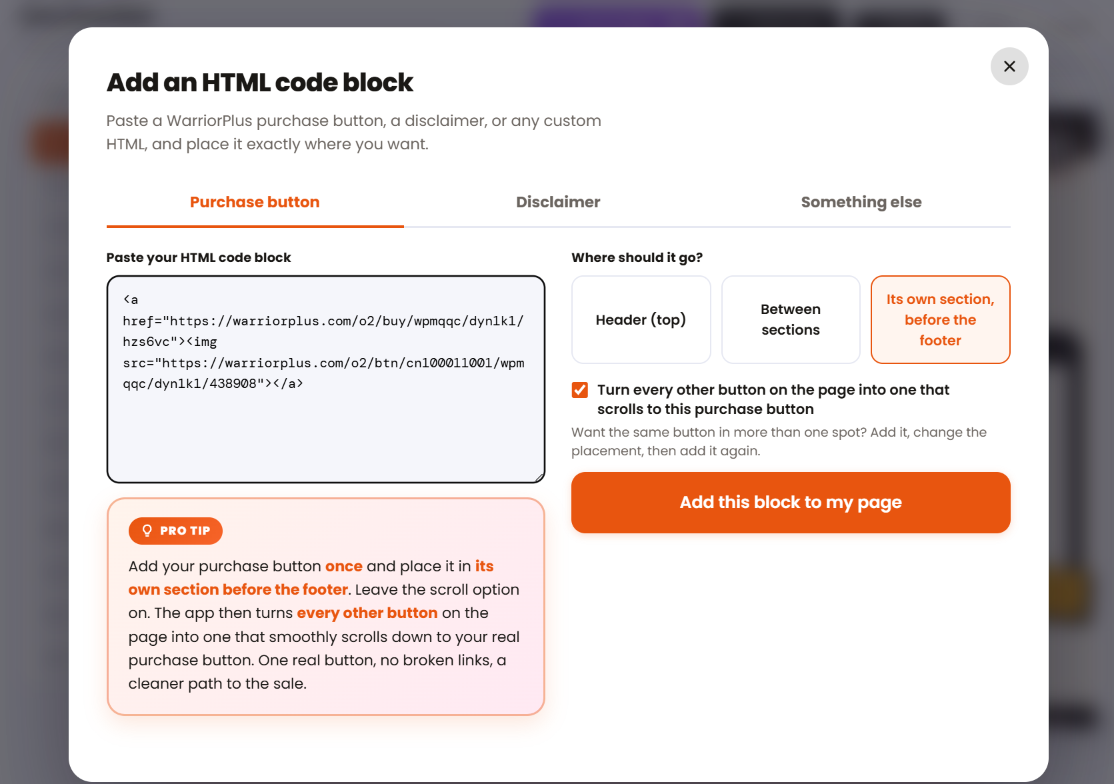Click the textarea resize handle corner
Screen dimensions: 1114x784
[x=539, y=477]
